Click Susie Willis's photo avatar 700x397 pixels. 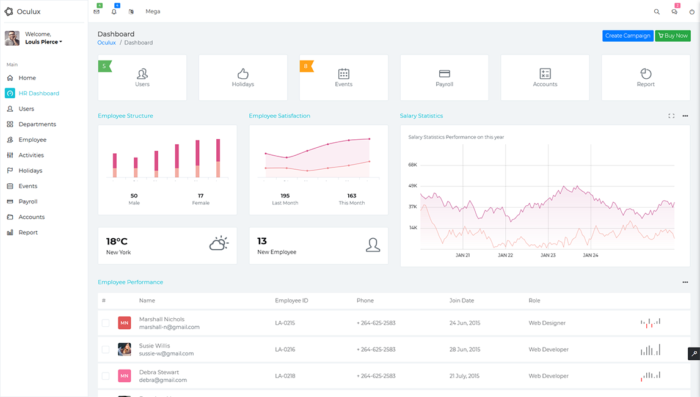pyautogui.click(x=125, y=349)
